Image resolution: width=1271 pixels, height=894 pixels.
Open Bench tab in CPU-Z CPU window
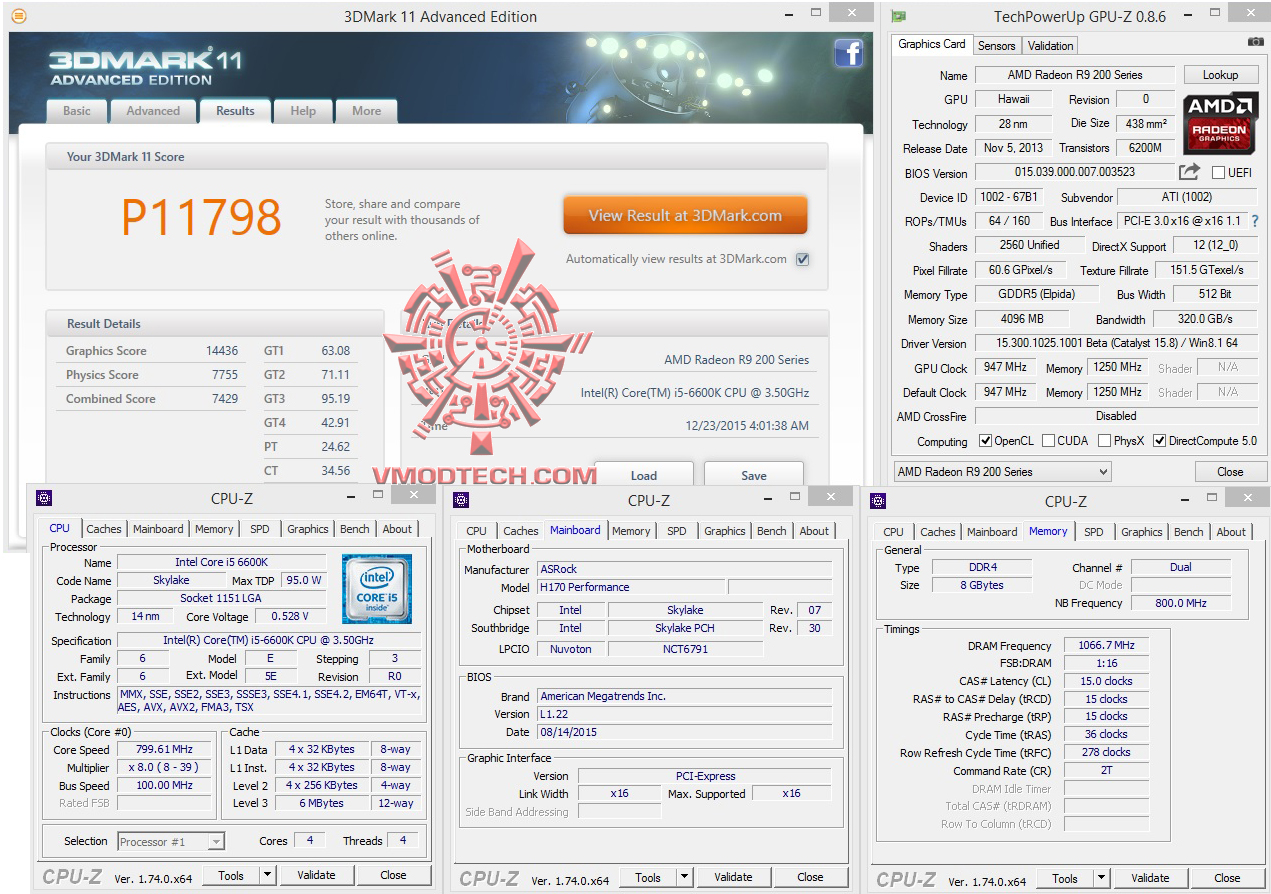[354, 529]
